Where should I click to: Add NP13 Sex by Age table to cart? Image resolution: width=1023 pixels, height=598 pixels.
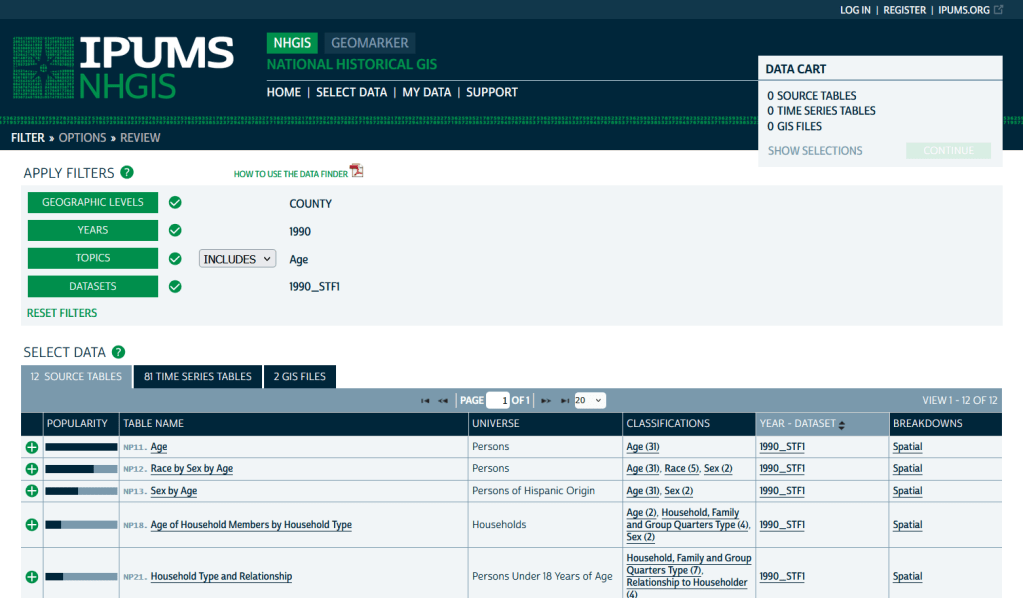32,491
